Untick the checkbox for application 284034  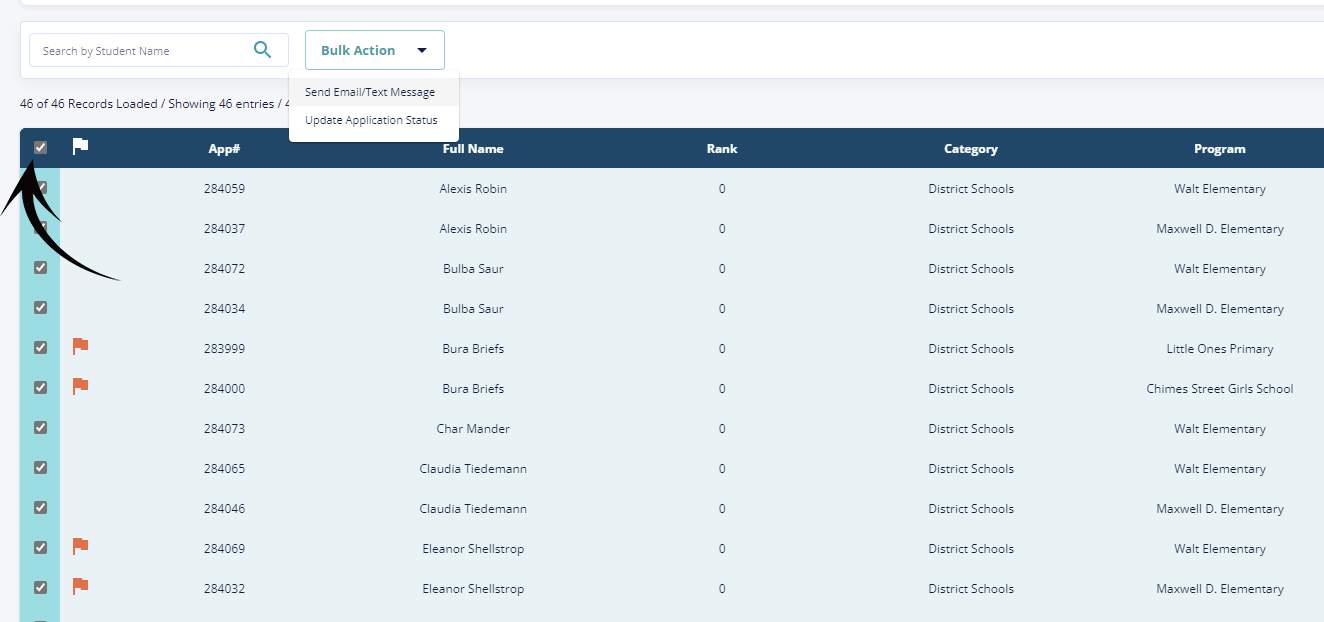pyautogui.click(x=40, y=308)
